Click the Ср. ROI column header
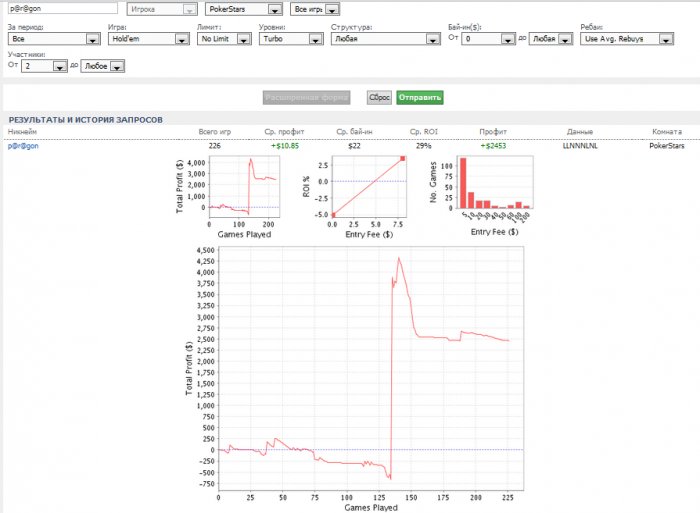Screen dimensions: 700x513 pos(424,132)
